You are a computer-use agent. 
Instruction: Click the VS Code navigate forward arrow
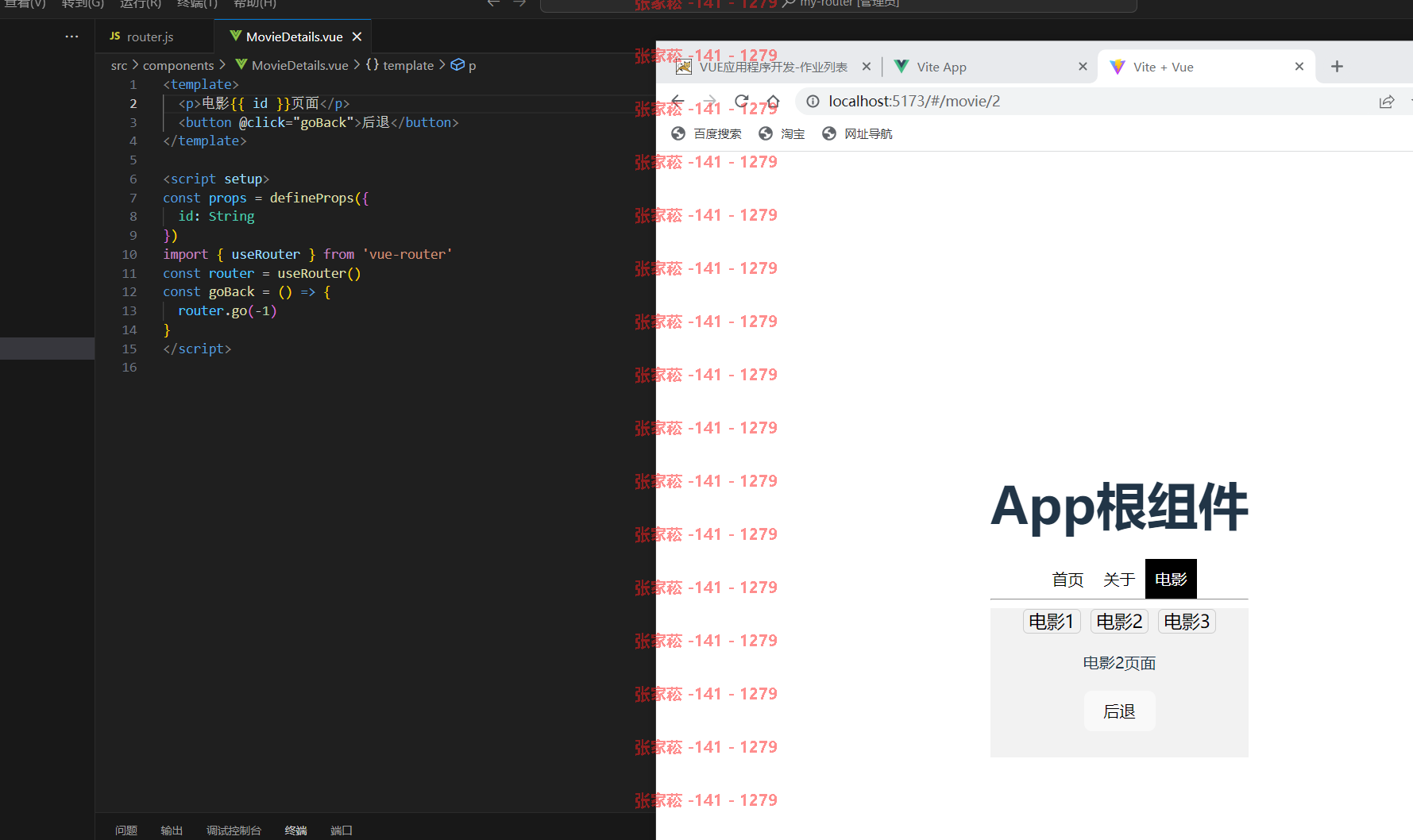[519, 3]
